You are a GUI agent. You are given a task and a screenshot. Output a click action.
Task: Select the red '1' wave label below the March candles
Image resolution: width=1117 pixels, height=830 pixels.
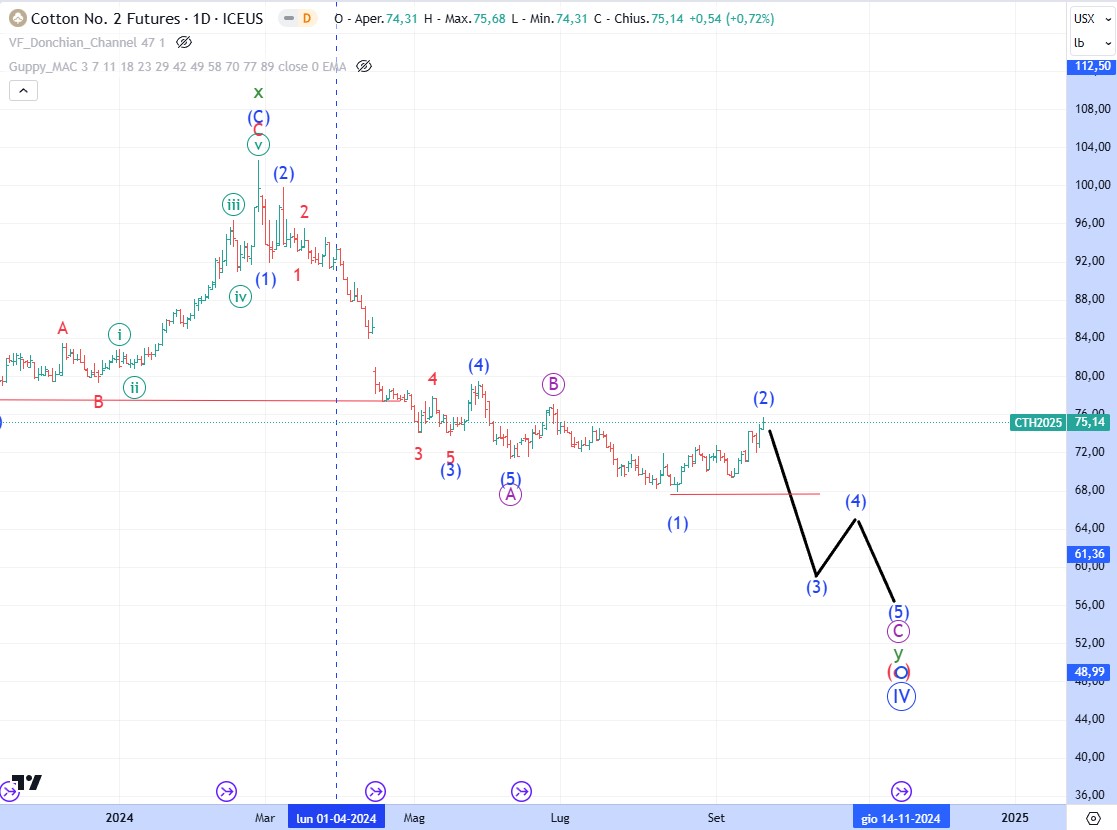(297, 275)
